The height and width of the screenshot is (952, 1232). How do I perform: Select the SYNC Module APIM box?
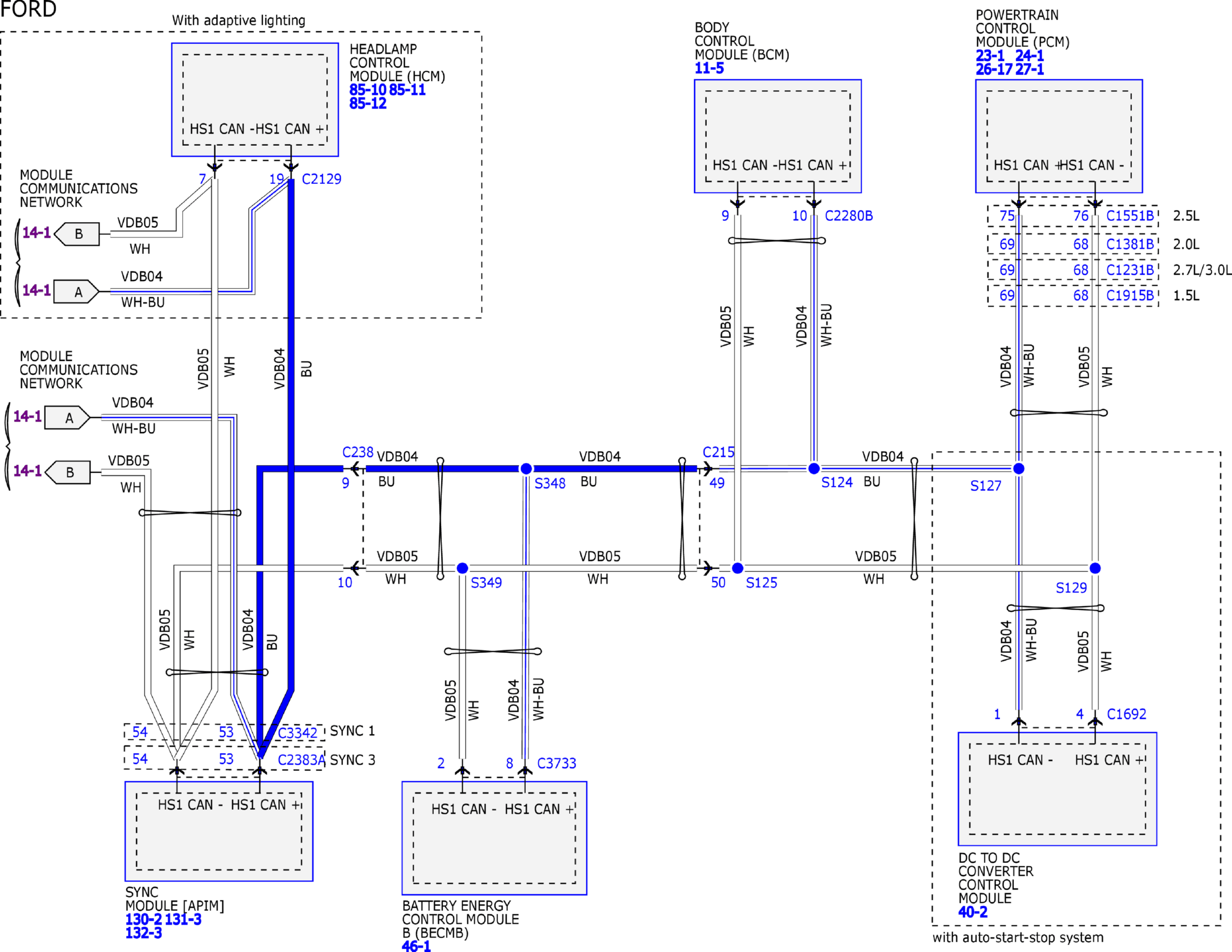click(219, 831)
